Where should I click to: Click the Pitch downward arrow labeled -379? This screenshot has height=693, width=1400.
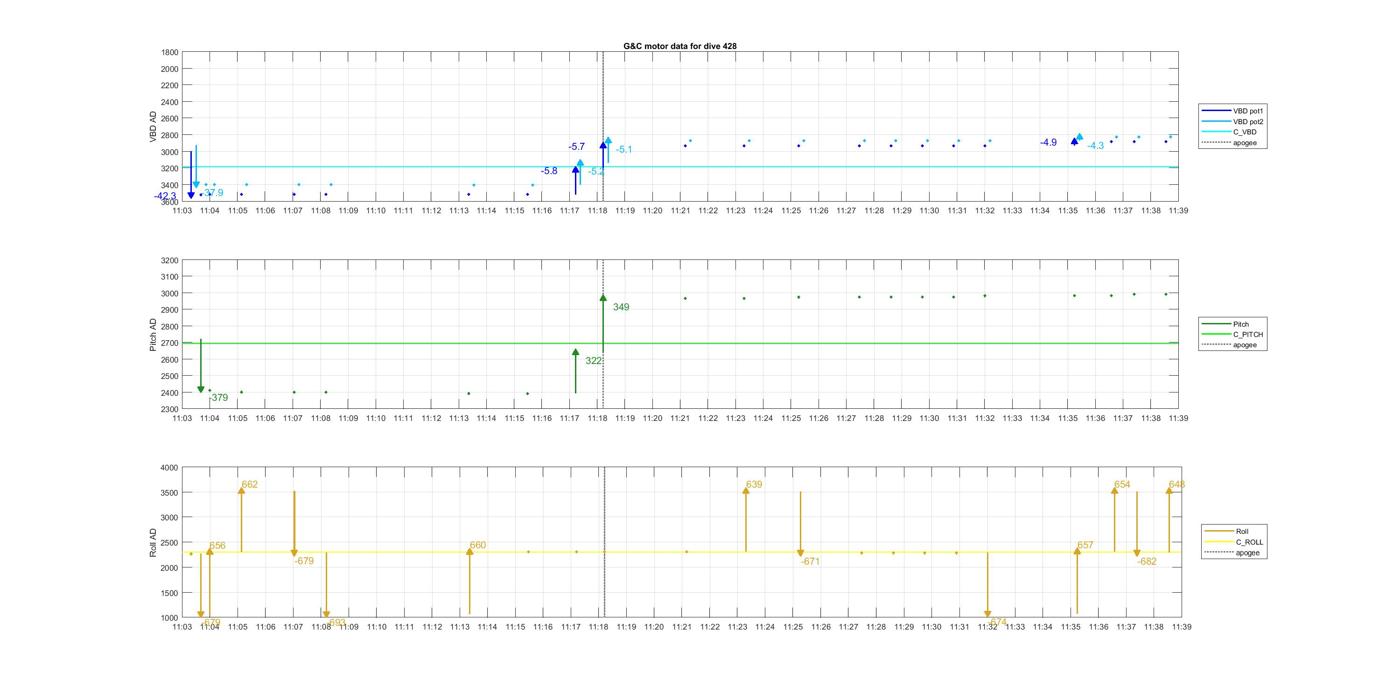point(201,365)
